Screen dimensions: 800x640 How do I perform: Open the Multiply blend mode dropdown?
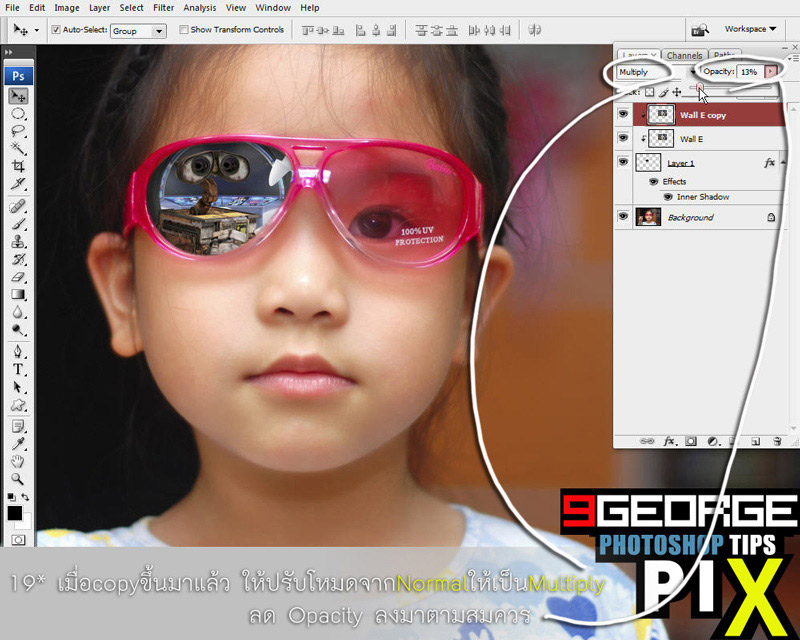tap(650, 72)
